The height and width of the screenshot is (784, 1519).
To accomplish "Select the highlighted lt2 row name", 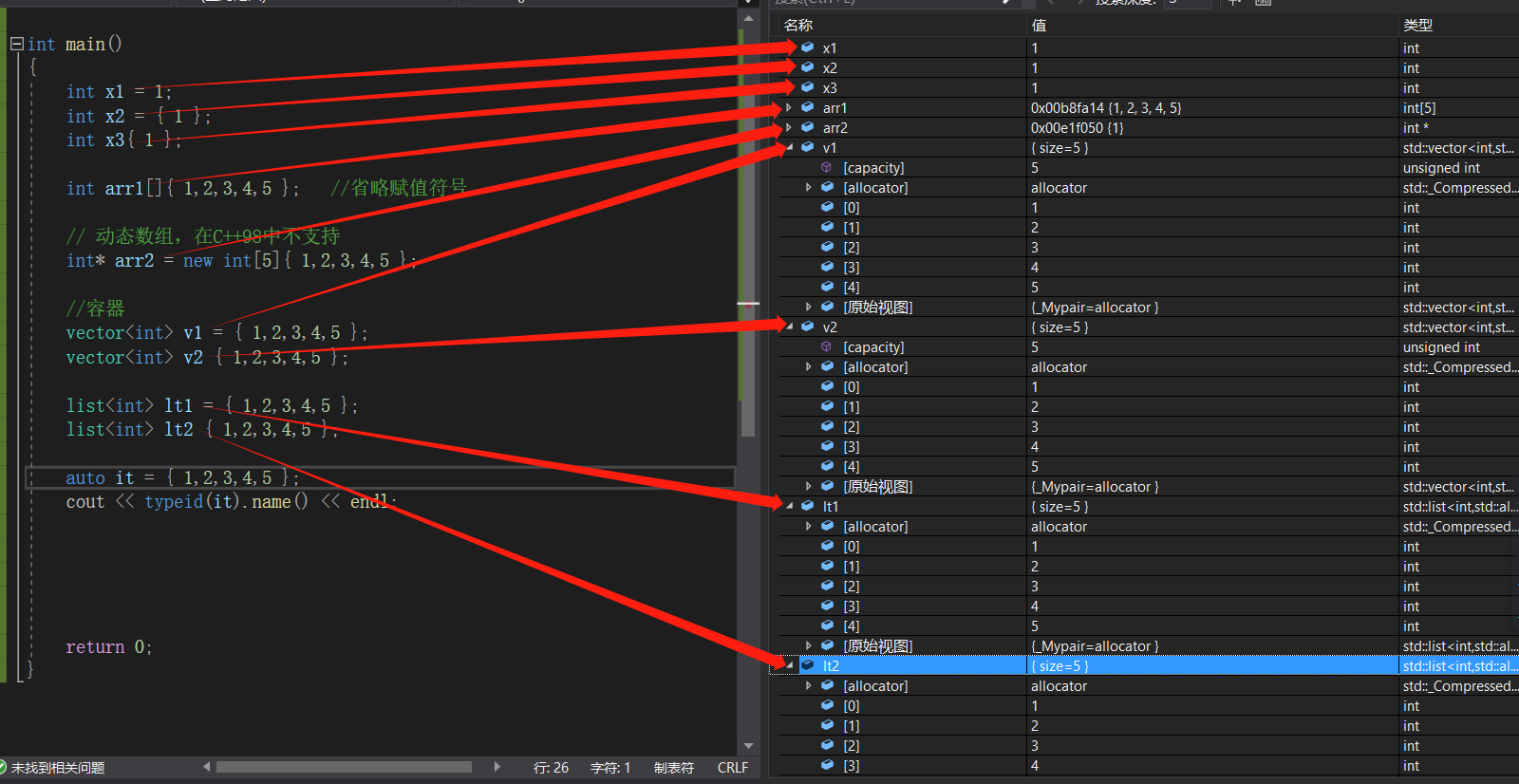I will point(831,665).
